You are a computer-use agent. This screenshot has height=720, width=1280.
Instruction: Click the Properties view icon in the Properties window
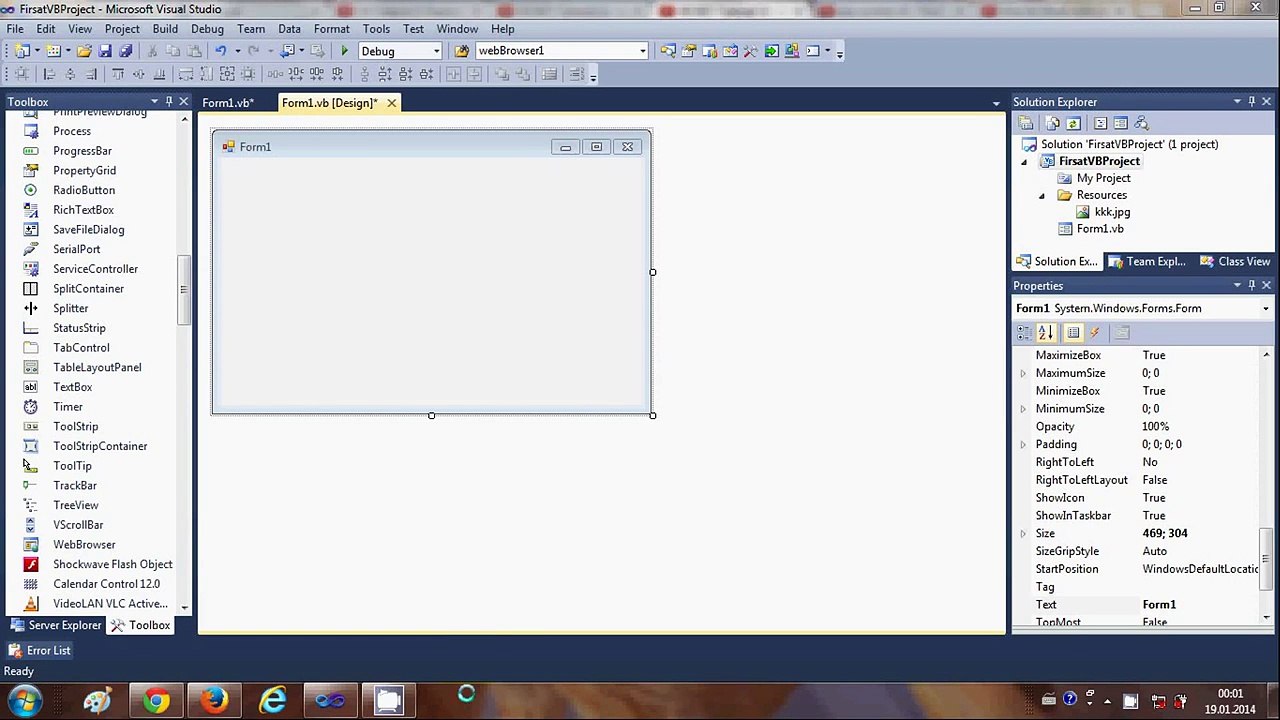(1073, 333)
